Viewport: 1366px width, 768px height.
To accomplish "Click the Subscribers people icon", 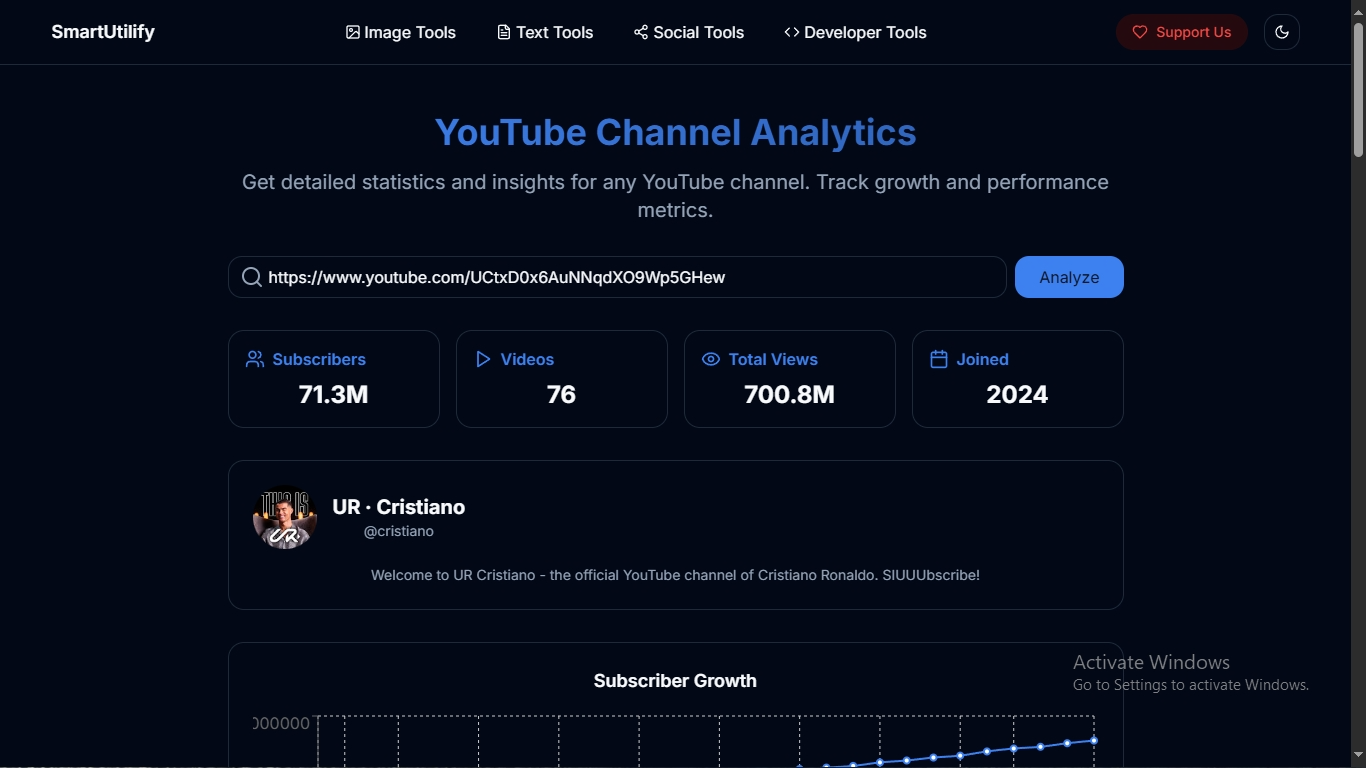I will point(255,359).
